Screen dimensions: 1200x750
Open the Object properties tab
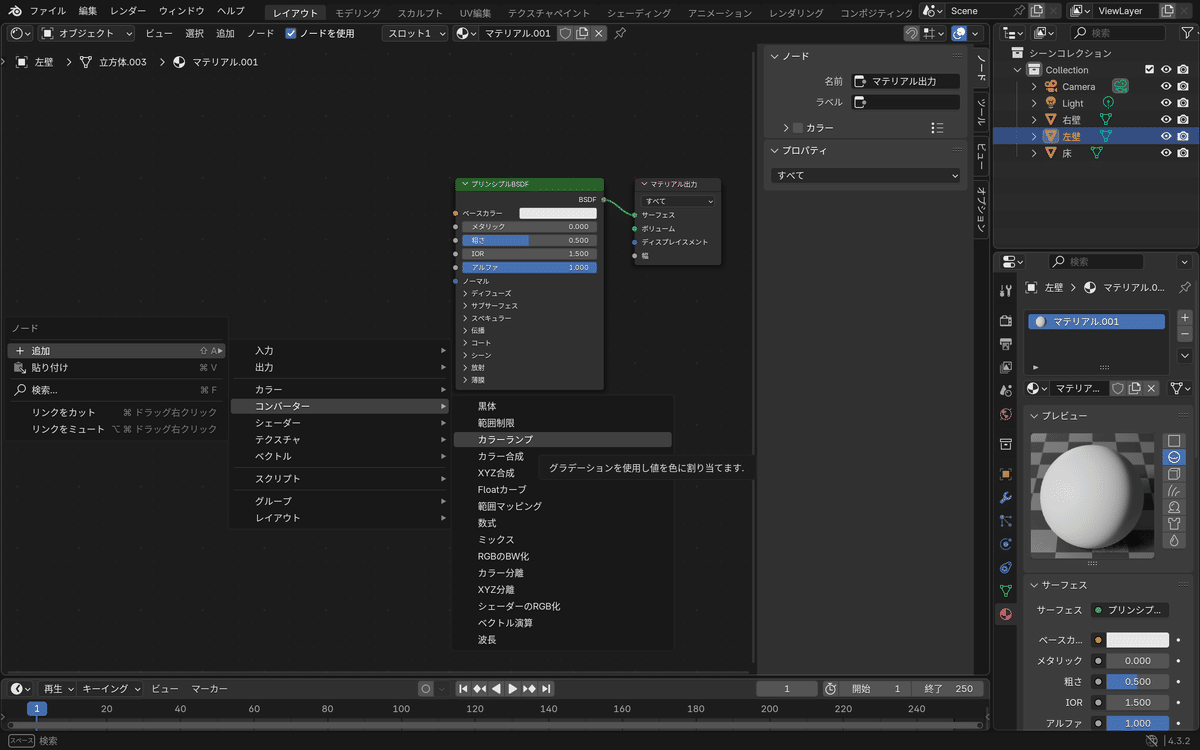(x=1006, y=474)
